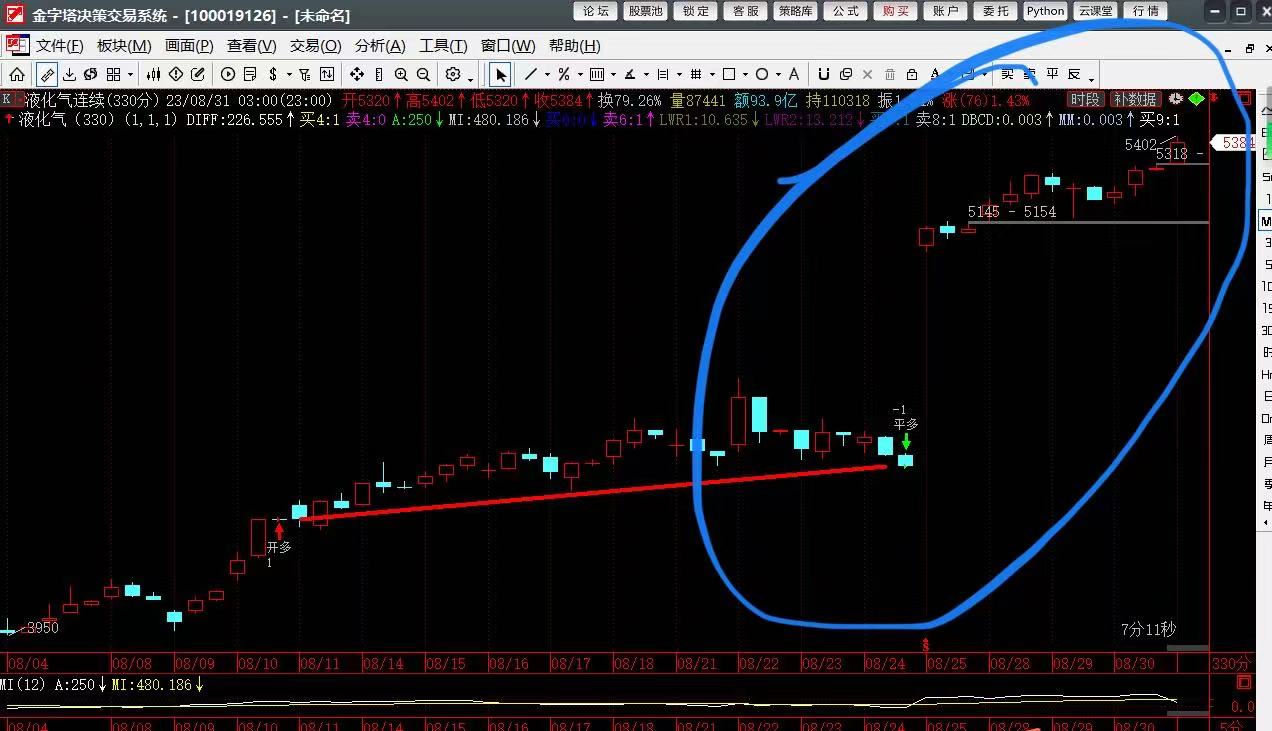Toggle the padlock lock-drawings icon
This screenshot has width=1272, height=731.
(911, 74)
